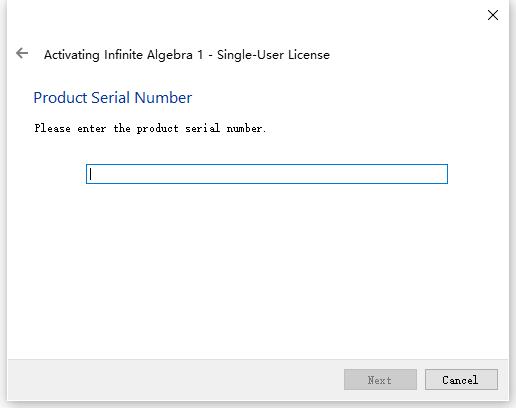Focus the product serial number field
Screen dimensions: 516x408
267,174
